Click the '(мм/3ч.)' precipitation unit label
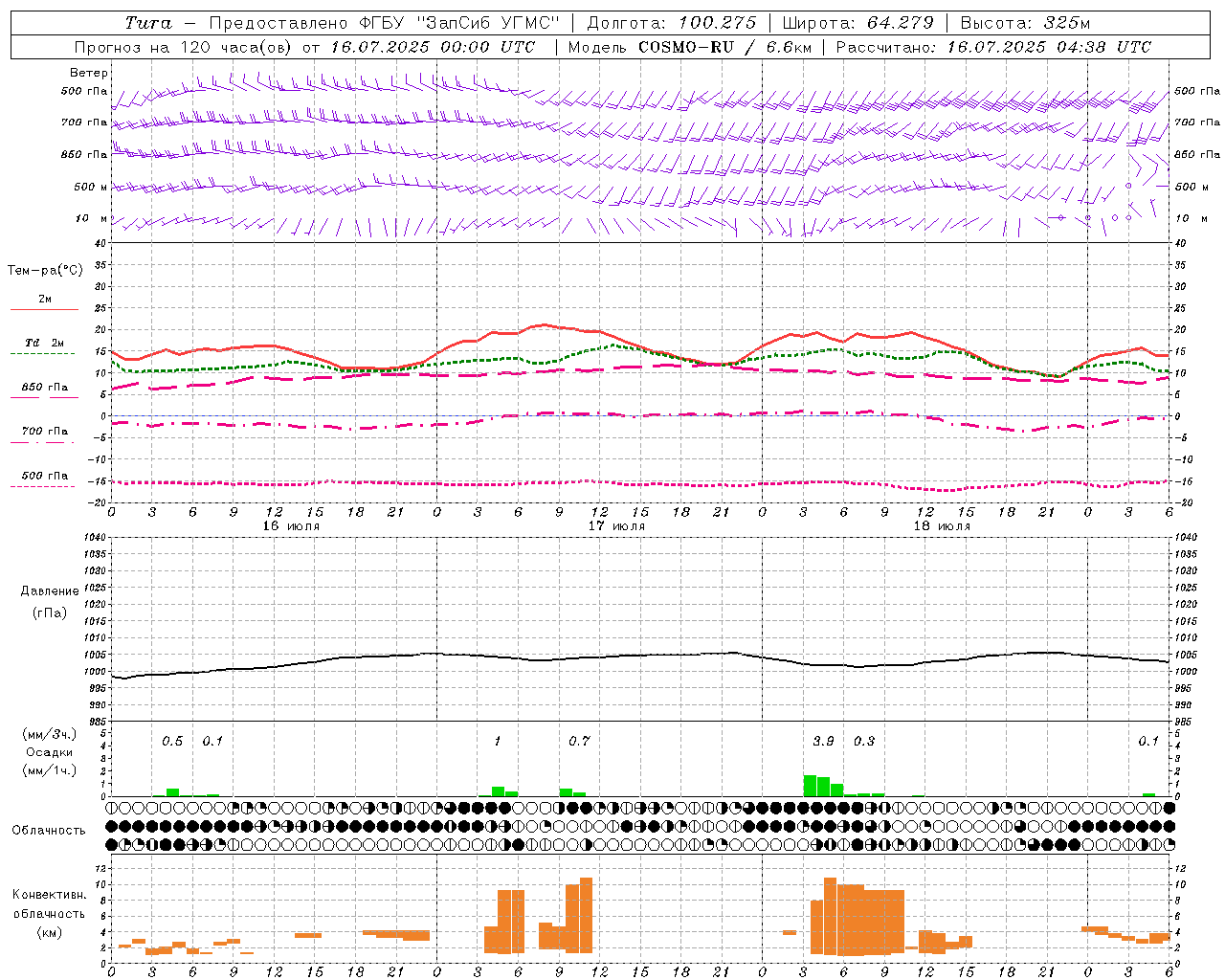 point(50,734)
